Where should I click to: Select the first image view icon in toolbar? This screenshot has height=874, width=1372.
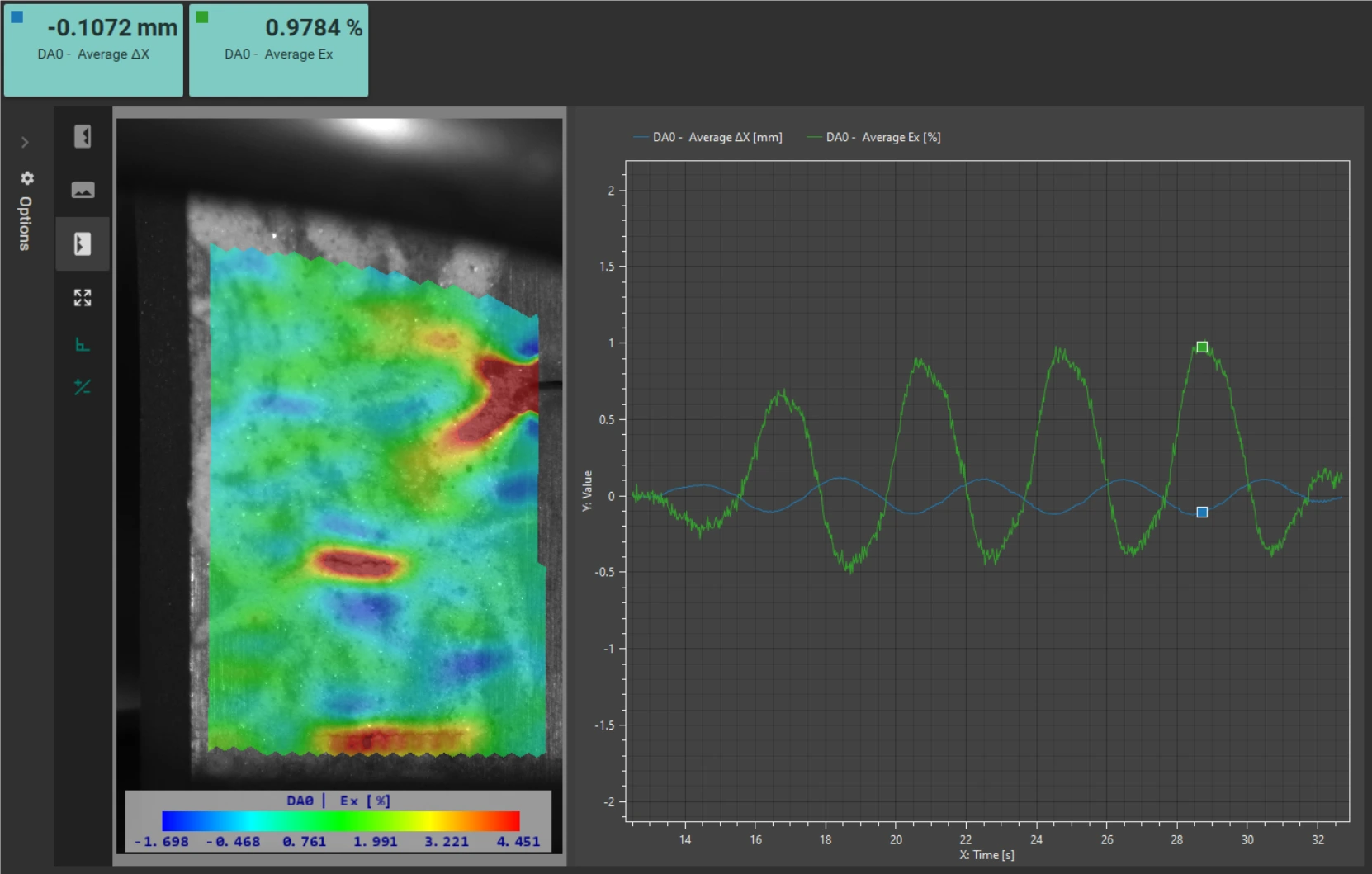(x=83, y=136)
